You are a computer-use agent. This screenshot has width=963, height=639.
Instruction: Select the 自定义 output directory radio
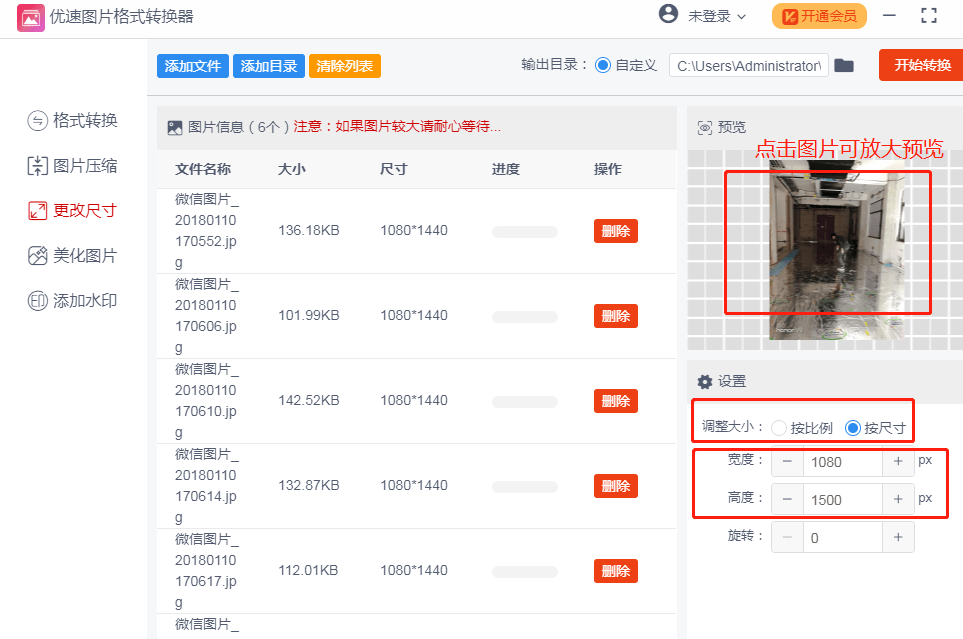(x=603, y=65)
